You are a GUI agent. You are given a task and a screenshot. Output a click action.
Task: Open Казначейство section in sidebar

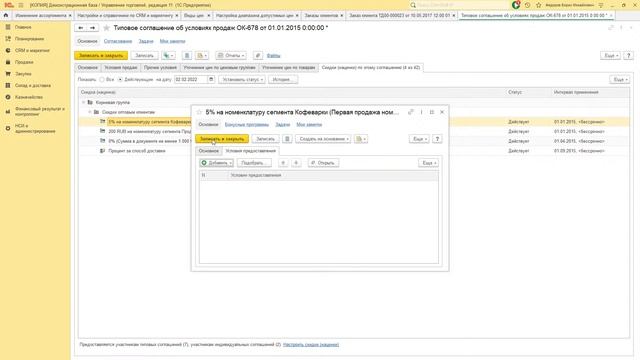coord(29,97)
